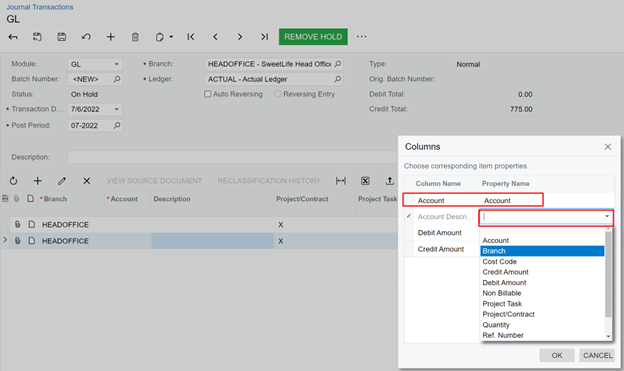Click the fit to screen columns icon
Image resolution: width=624 pixels, height=371 pixels.
click(341, 181)
